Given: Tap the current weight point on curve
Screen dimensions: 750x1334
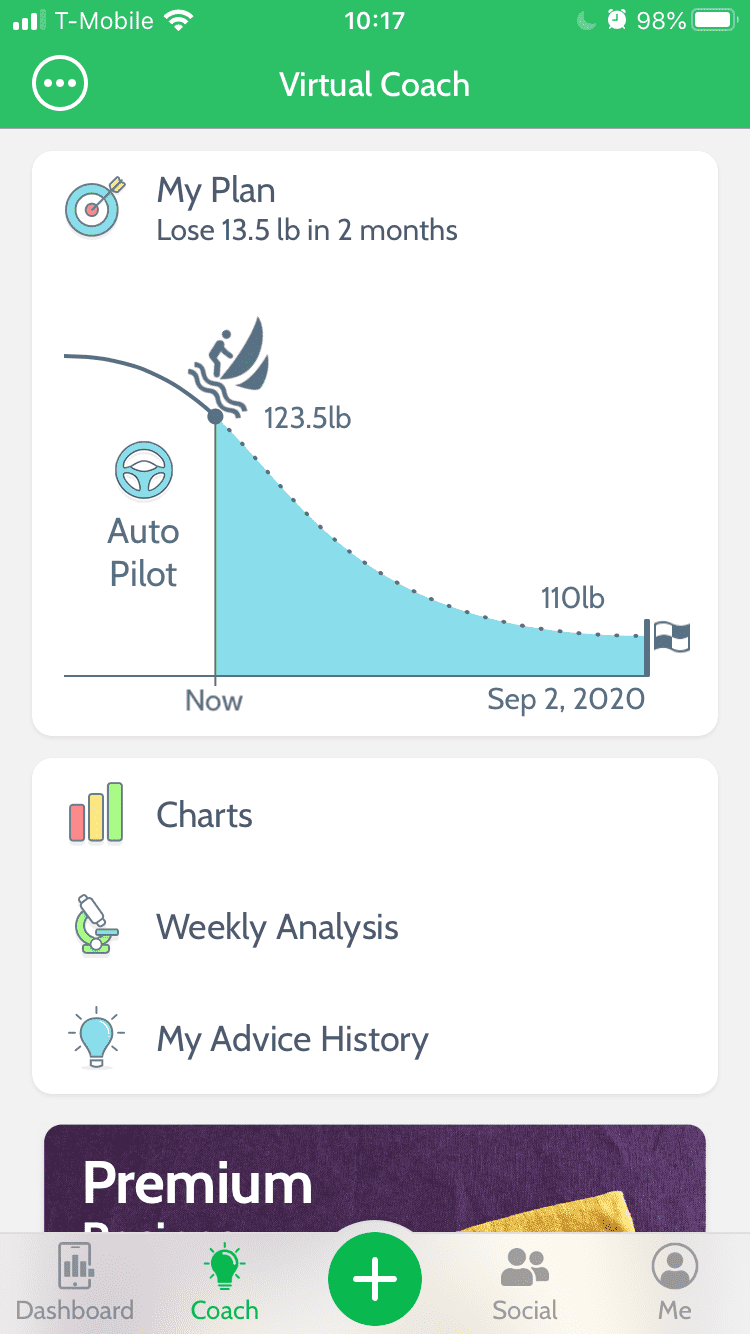Looking at the screenshot, I should tap(215, 416).
